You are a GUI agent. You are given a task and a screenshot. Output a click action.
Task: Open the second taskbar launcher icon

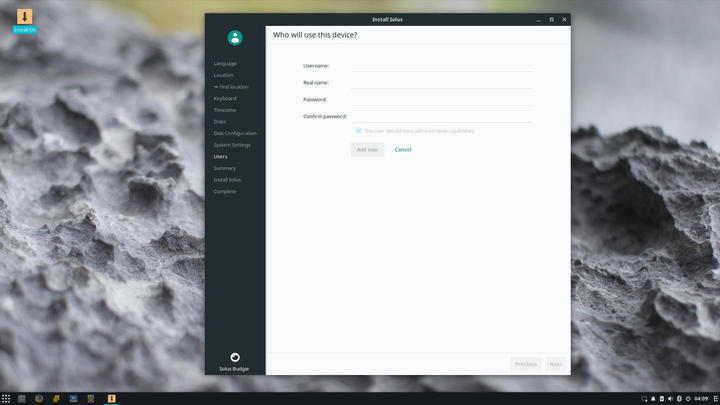22,399
